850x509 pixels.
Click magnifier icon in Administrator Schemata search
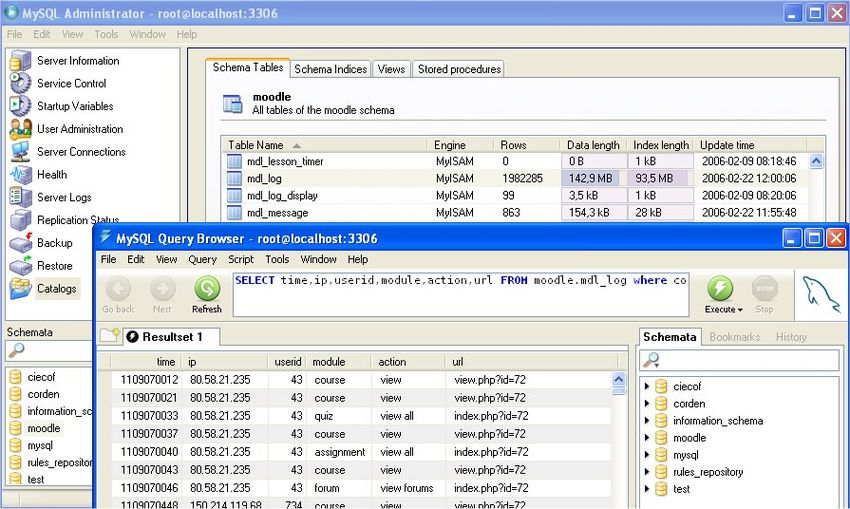click(16, 350)
